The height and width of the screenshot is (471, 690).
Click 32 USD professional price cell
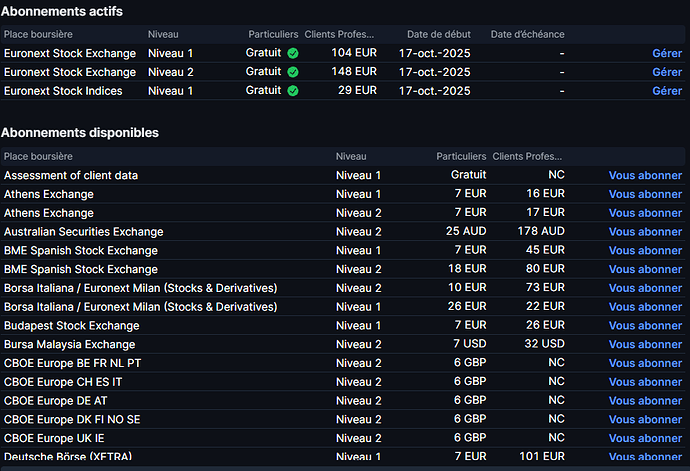tap(544, 344)
